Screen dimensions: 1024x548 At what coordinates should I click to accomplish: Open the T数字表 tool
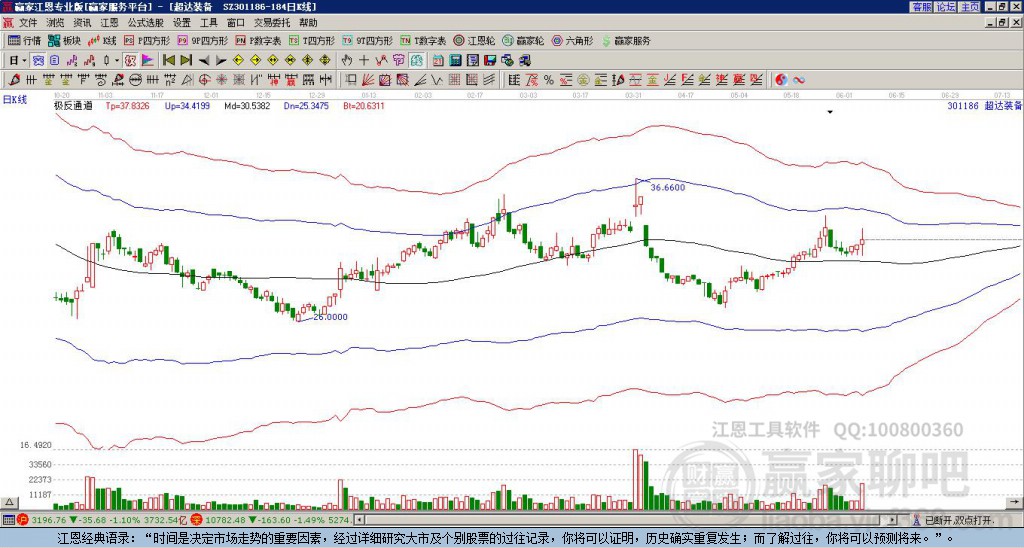point(423,40)
